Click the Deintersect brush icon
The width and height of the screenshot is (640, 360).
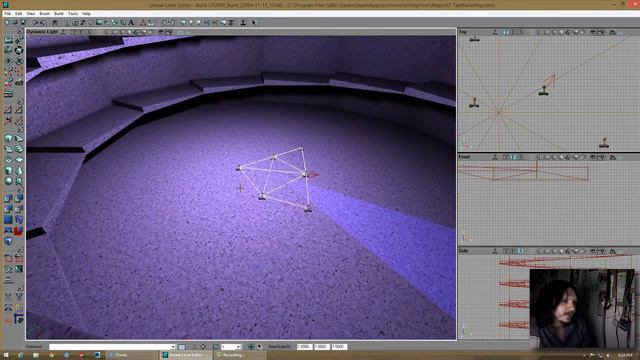pyautogui.click(x=19, y=209)
